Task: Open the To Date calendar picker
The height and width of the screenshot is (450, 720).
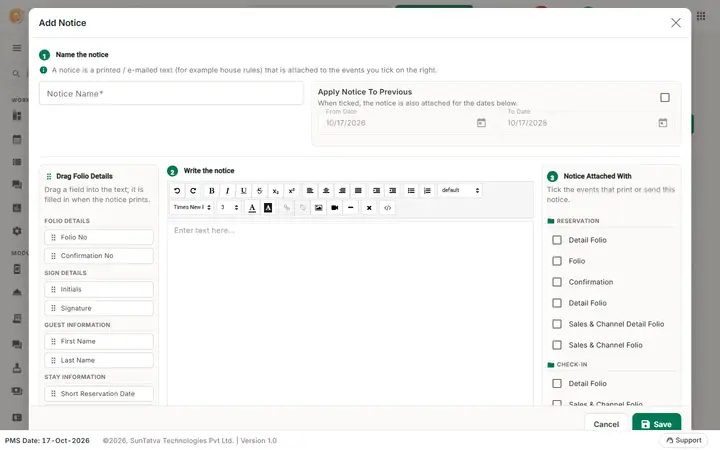Action: pos(663,123)
